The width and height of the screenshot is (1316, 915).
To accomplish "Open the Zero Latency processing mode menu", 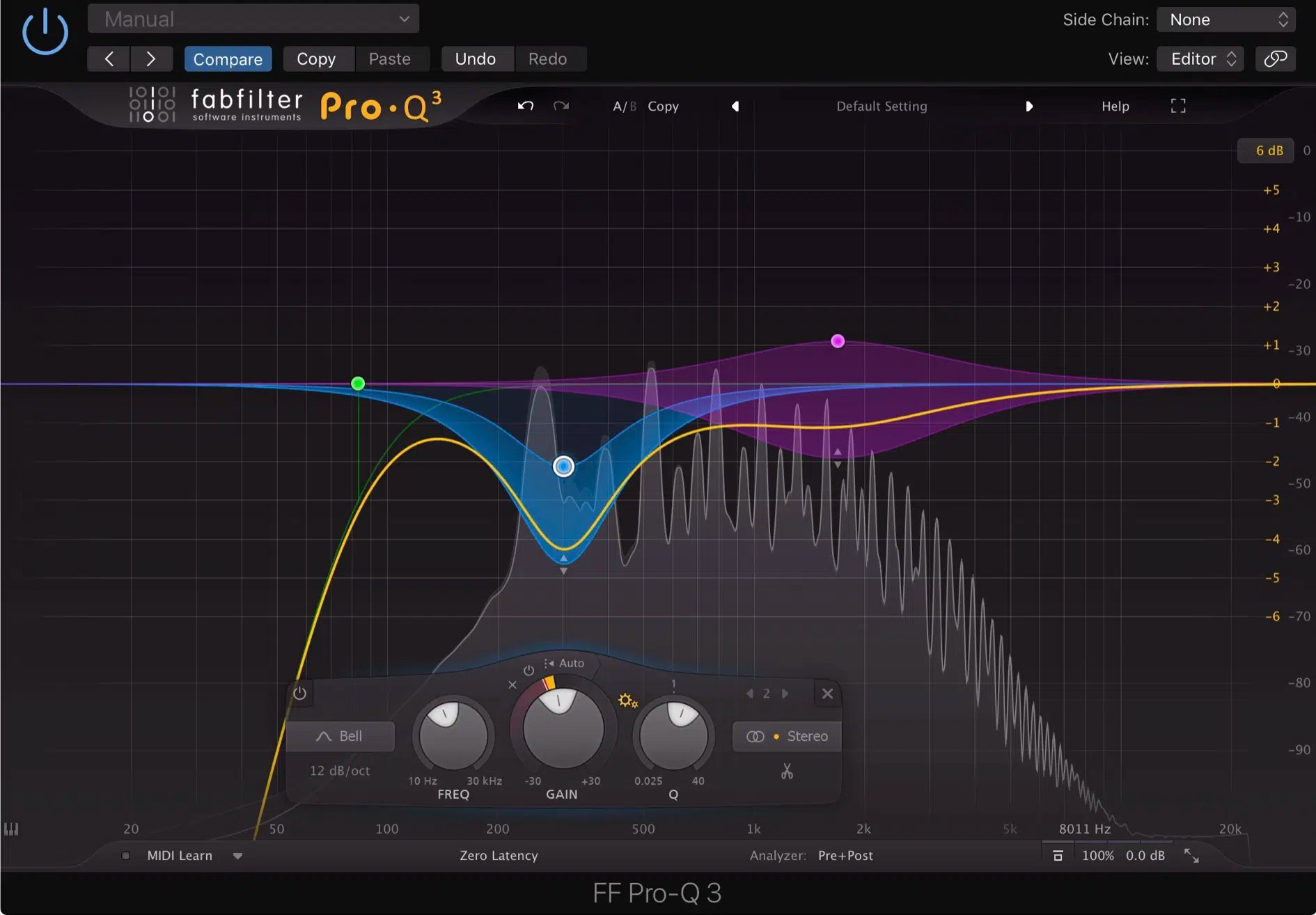I will pos(499,855).
